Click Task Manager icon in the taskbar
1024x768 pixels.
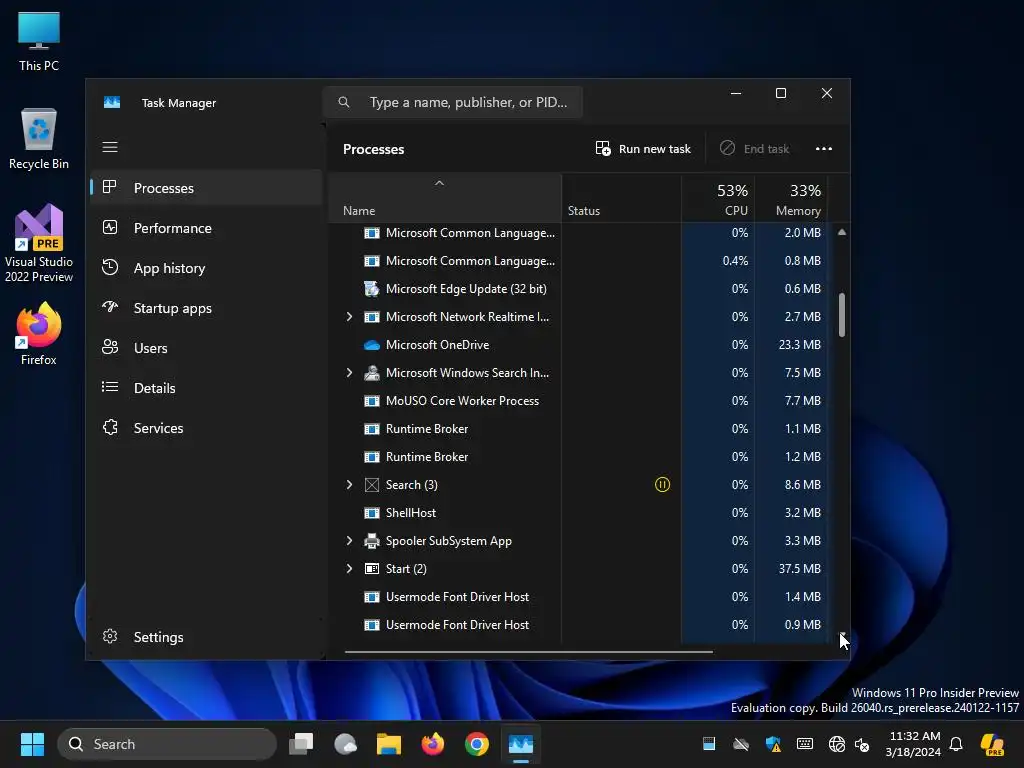(x=520, y=744)
